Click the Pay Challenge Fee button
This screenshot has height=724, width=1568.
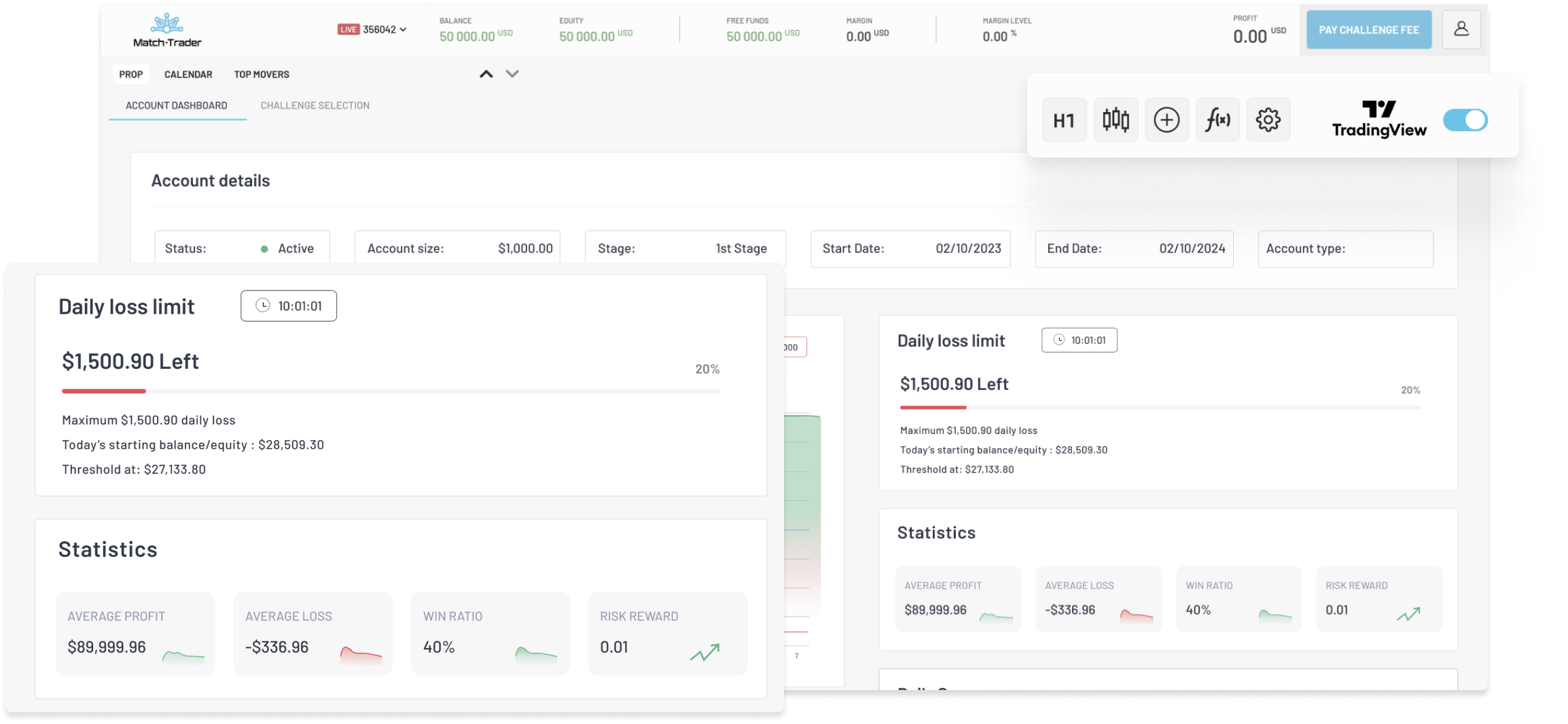pos(1368,29)
